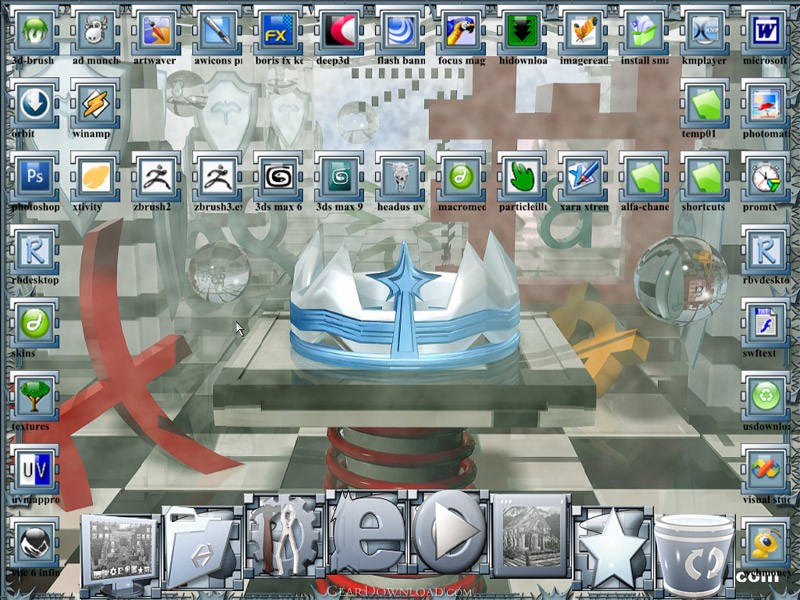The height and width of the screenshot is (600, 800).
Task: Open the rbdesktop icon
Action: pos(35,251)
